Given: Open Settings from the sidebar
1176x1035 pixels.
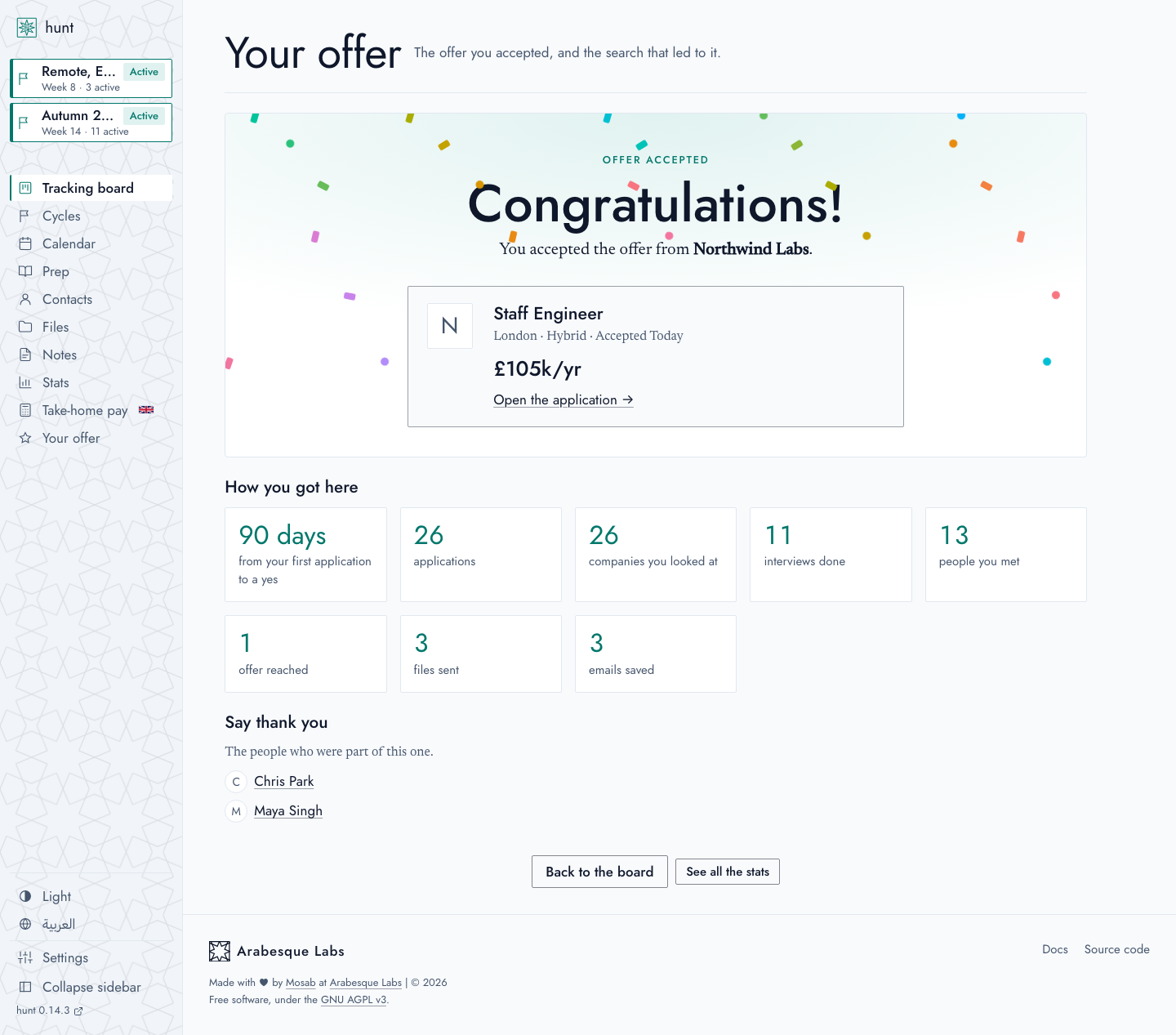Looking at the screenshot, I should coord(91,957).
